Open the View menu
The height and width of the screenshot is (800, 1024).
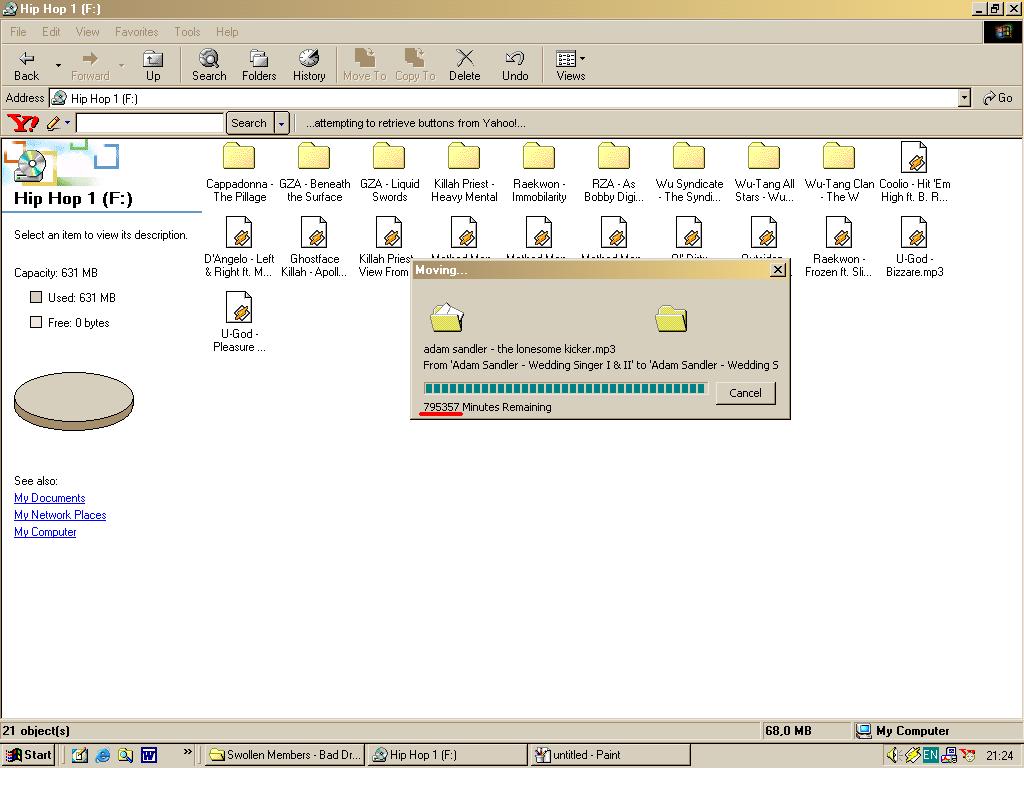click(x=88, y=31)
